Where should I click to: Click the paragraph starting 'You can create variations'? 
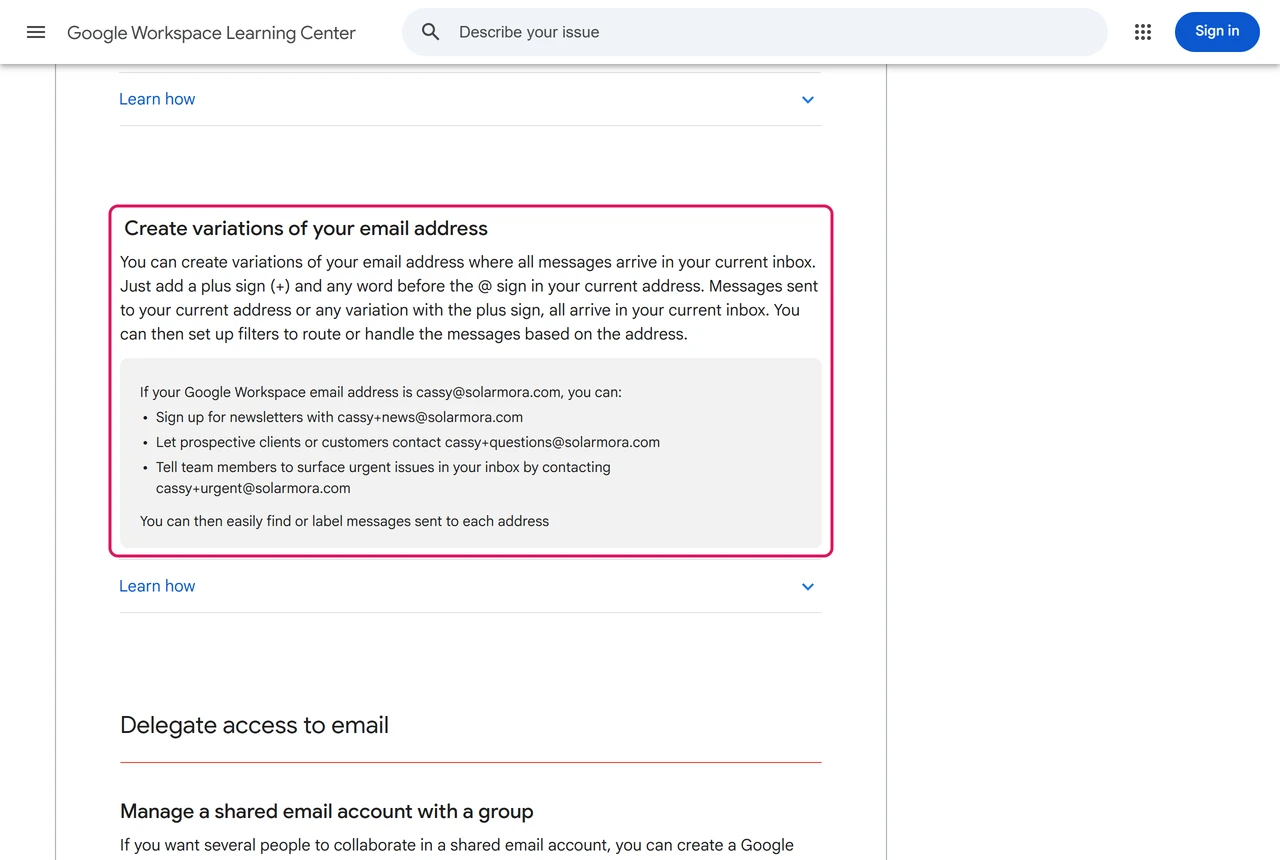click(469, 298)
